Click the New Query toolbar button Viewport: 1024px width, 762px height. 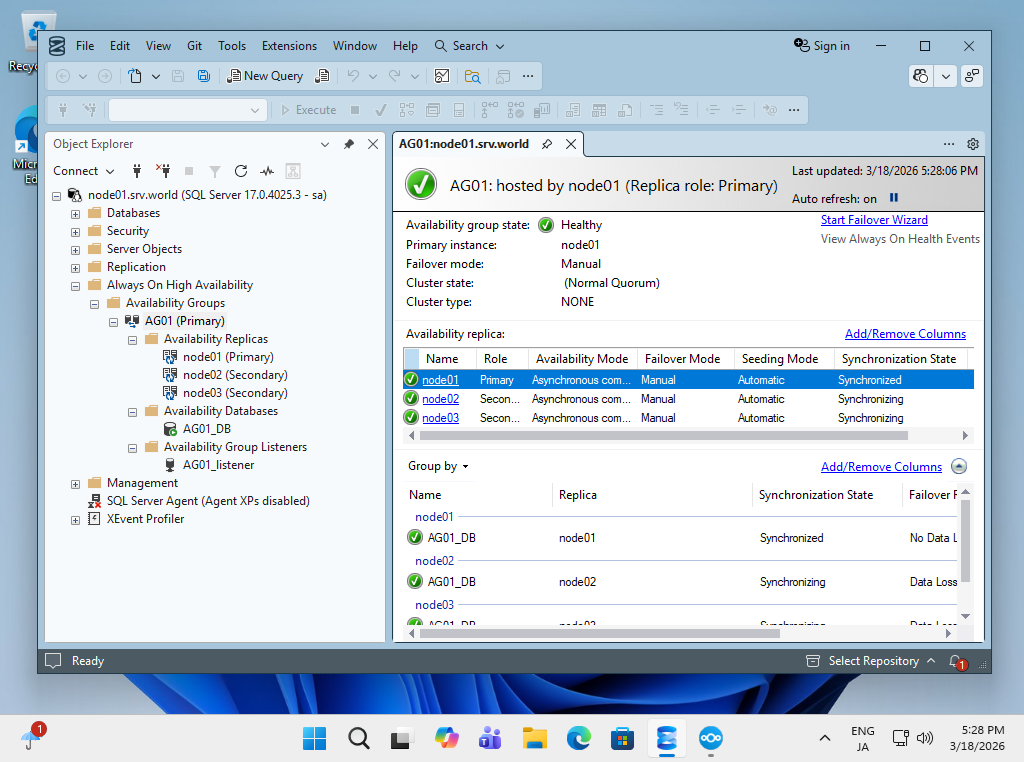point(264,76)
